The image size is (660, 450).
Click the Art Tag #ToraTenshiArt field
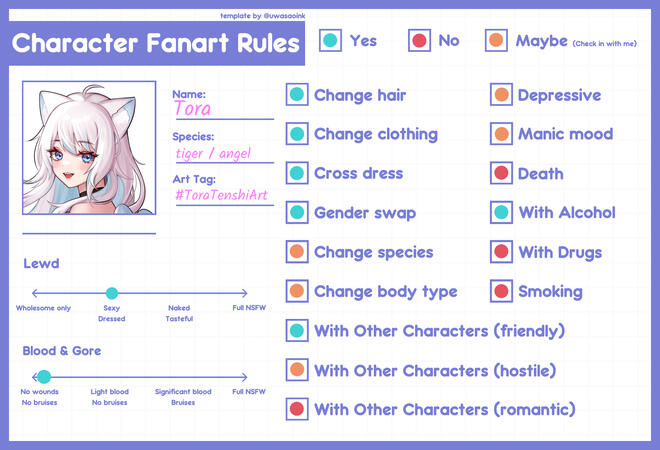pyautogui.click(x=222, y=194)
